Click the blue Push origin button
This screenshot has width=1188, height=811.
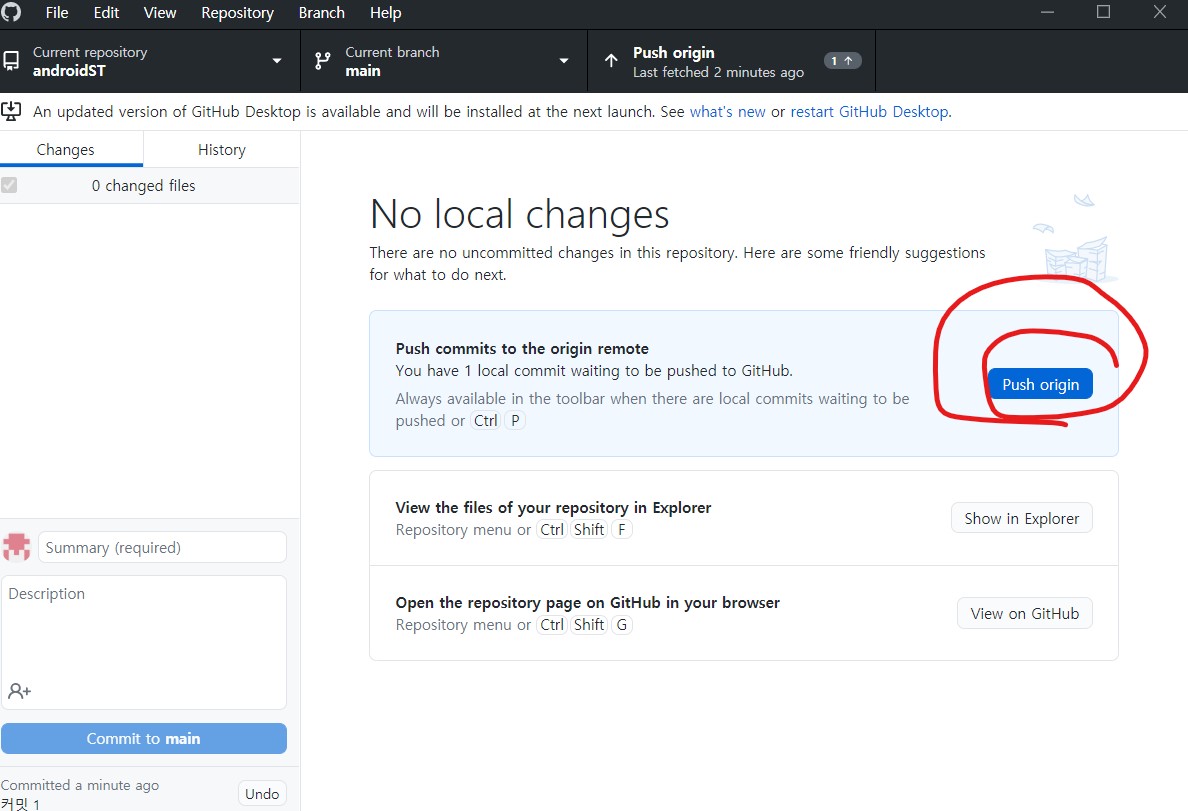[1040, 384]
